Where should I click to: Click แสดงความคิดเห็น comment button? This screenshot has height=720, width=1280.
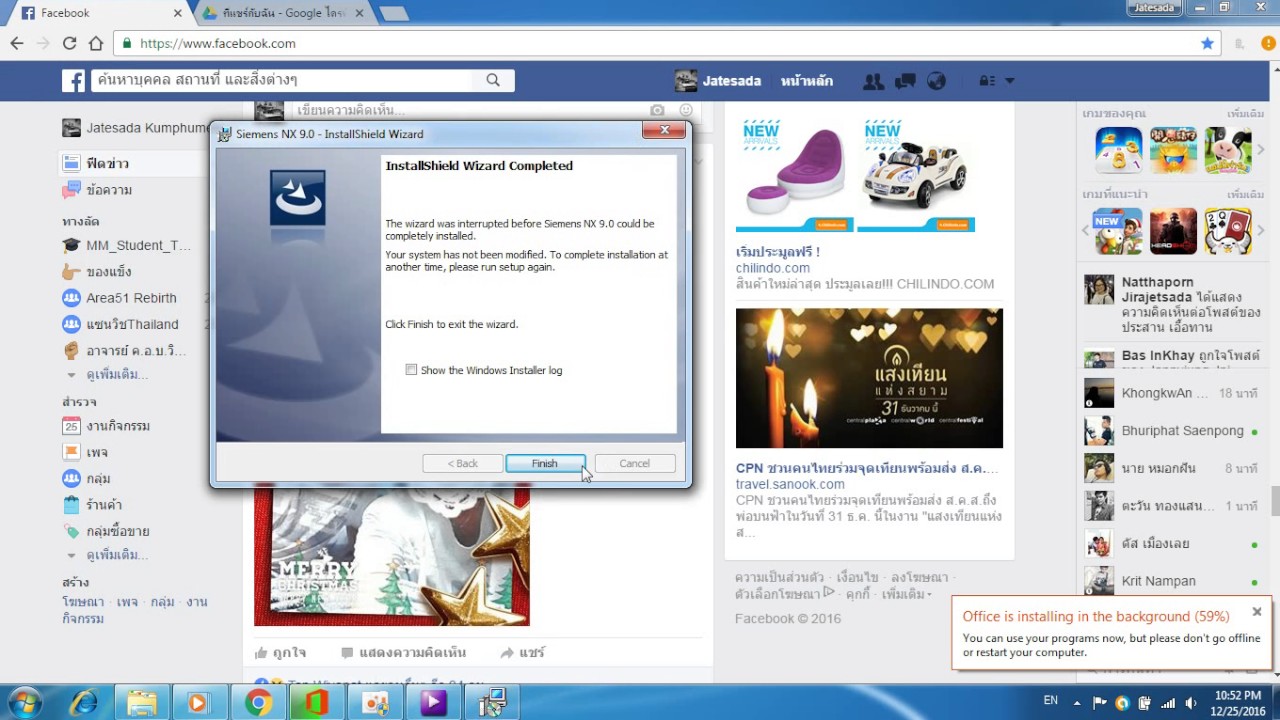tap(404, 652)
